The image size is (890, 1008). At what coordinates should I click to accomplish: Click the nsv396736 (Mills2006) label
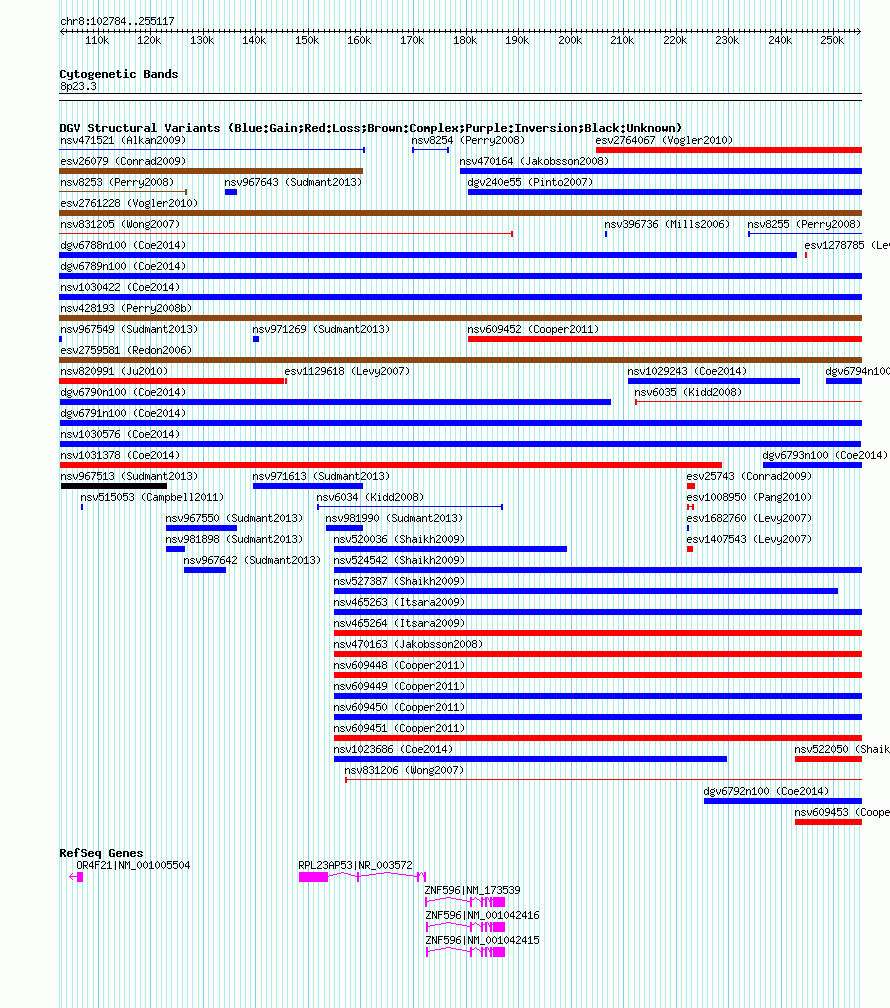[667, 224]
